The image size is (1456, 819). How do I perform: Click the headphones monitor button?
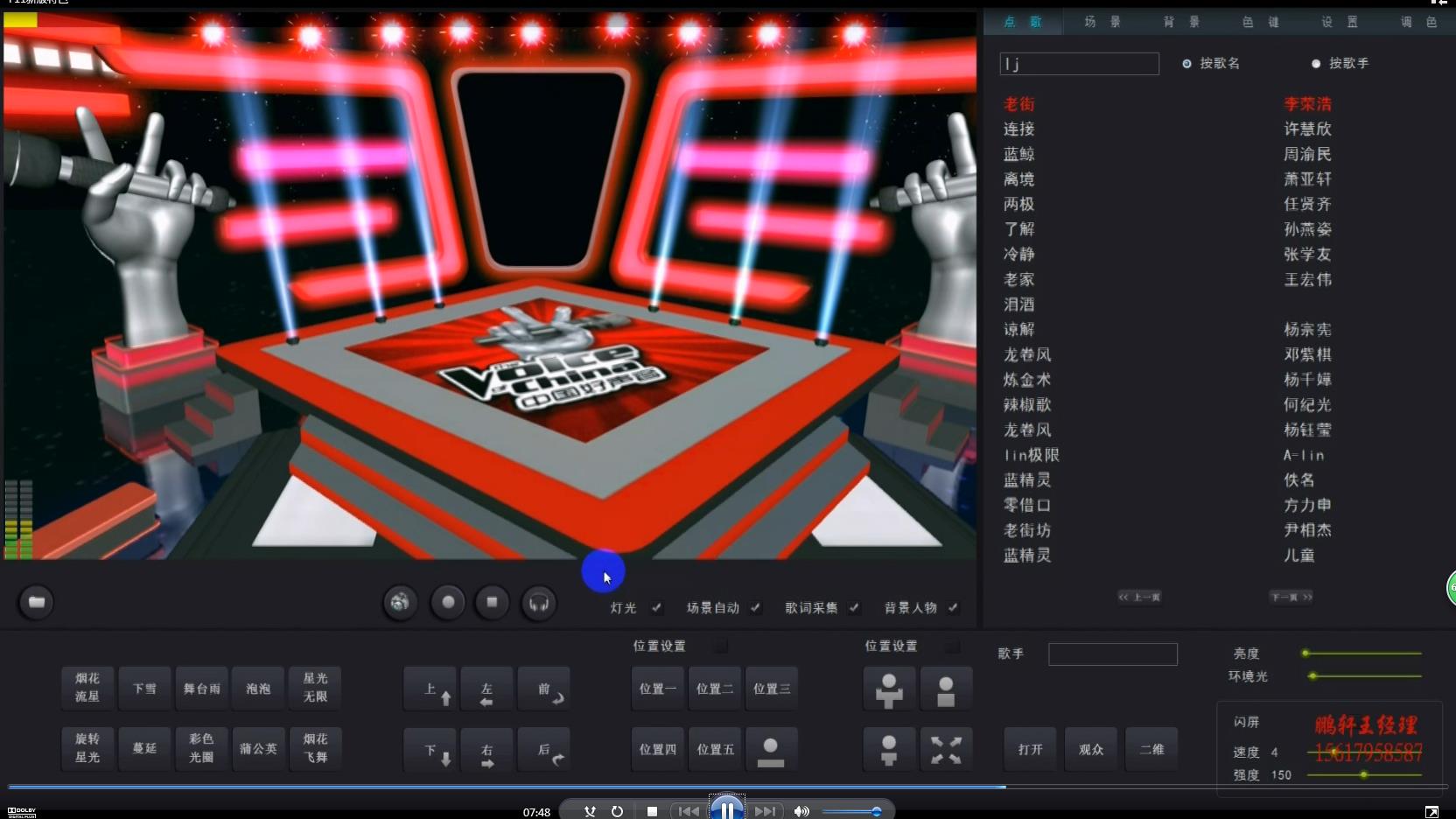(x=539, y=603)
